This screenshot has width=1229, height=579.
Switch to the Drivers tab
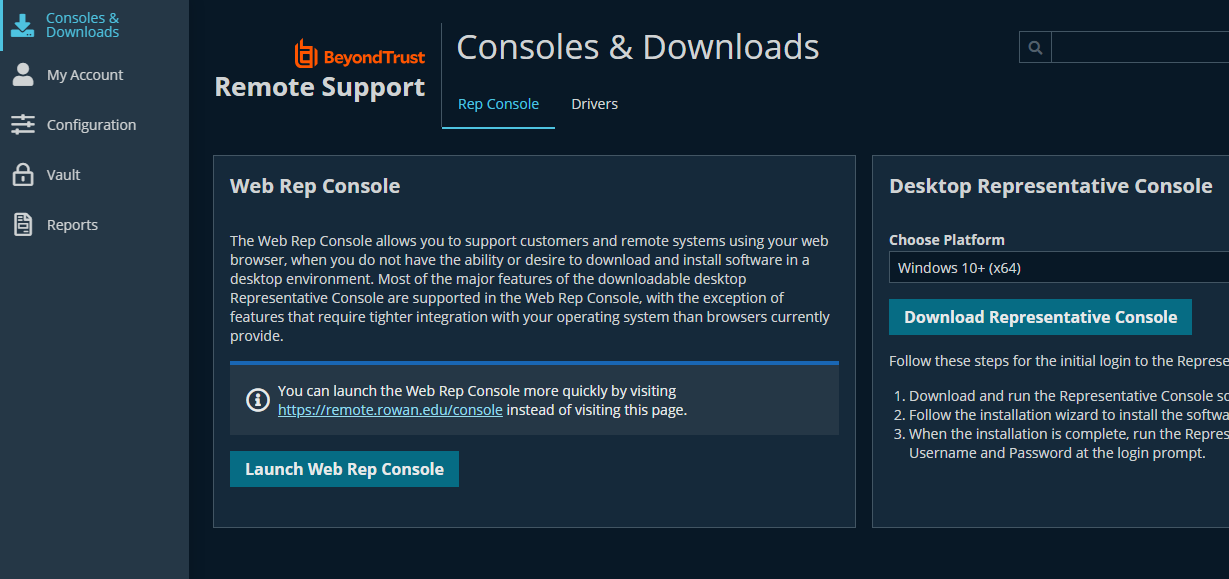coord(594,104)
